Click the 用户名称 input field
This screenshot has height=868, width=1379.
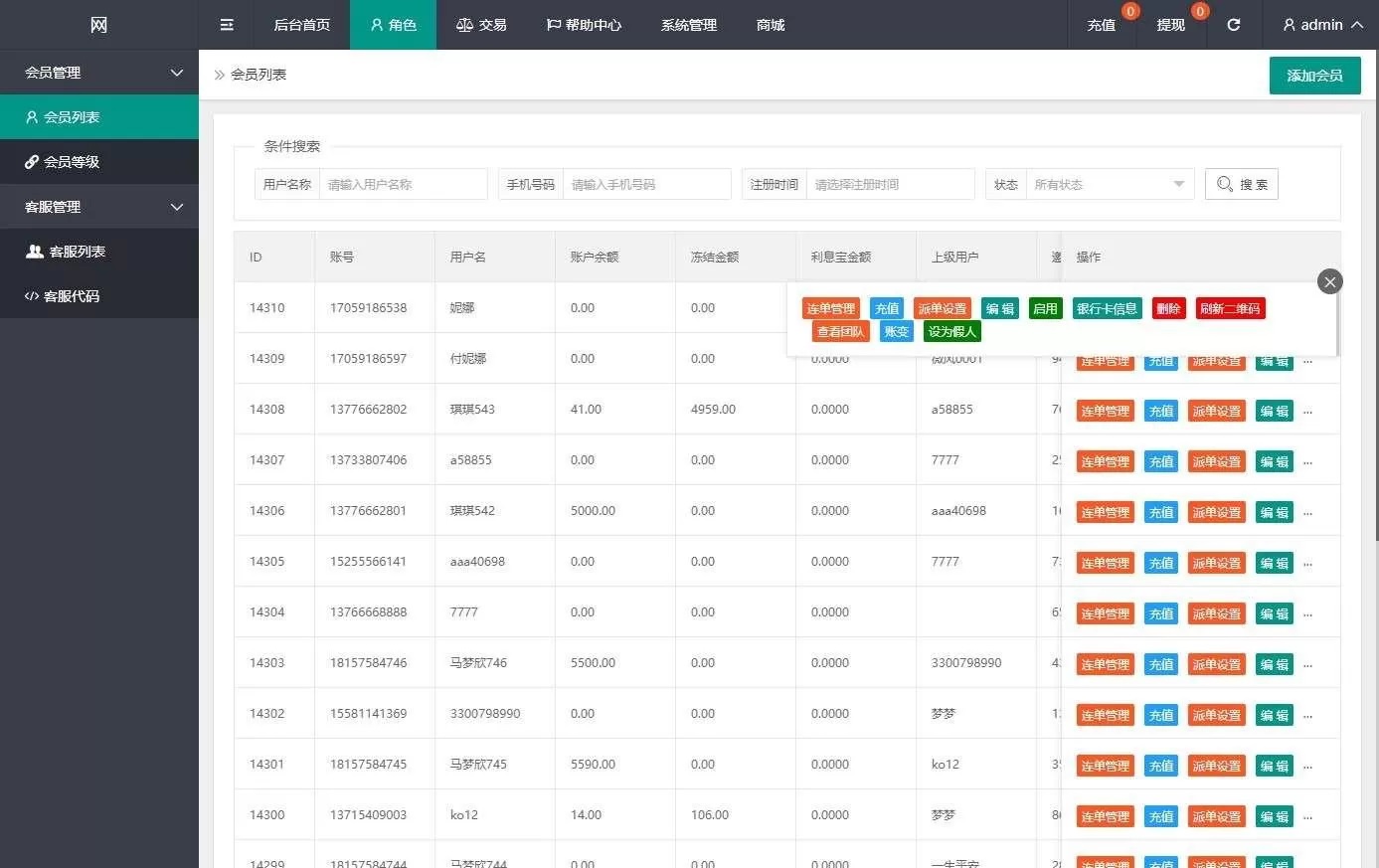coord(403,184)
